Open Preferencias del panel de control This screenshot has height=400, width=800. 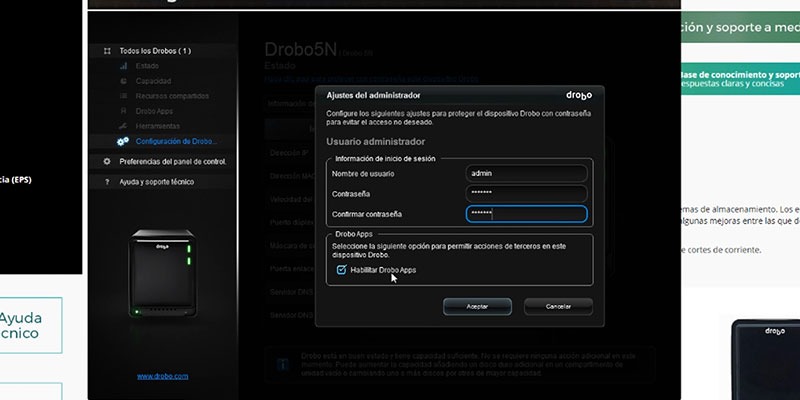point(172,162)
